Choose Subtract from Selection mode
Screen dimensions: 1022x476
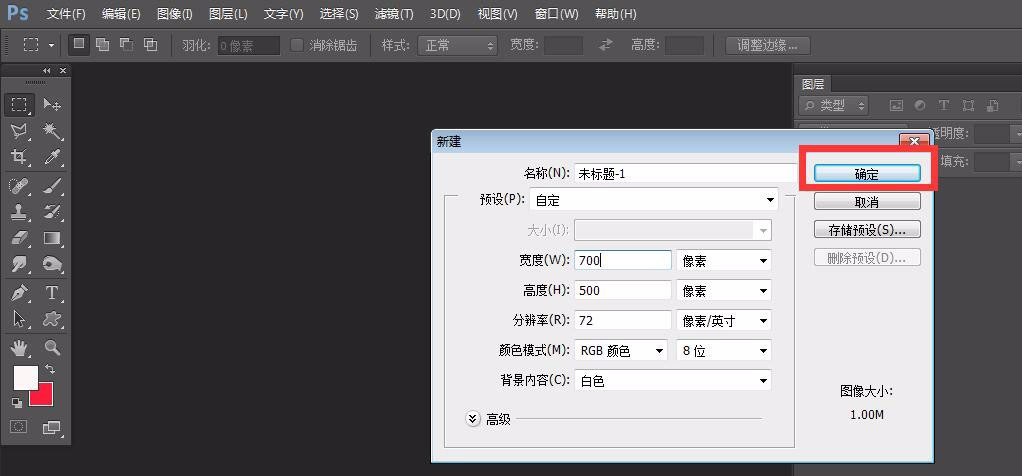(126, 44)
